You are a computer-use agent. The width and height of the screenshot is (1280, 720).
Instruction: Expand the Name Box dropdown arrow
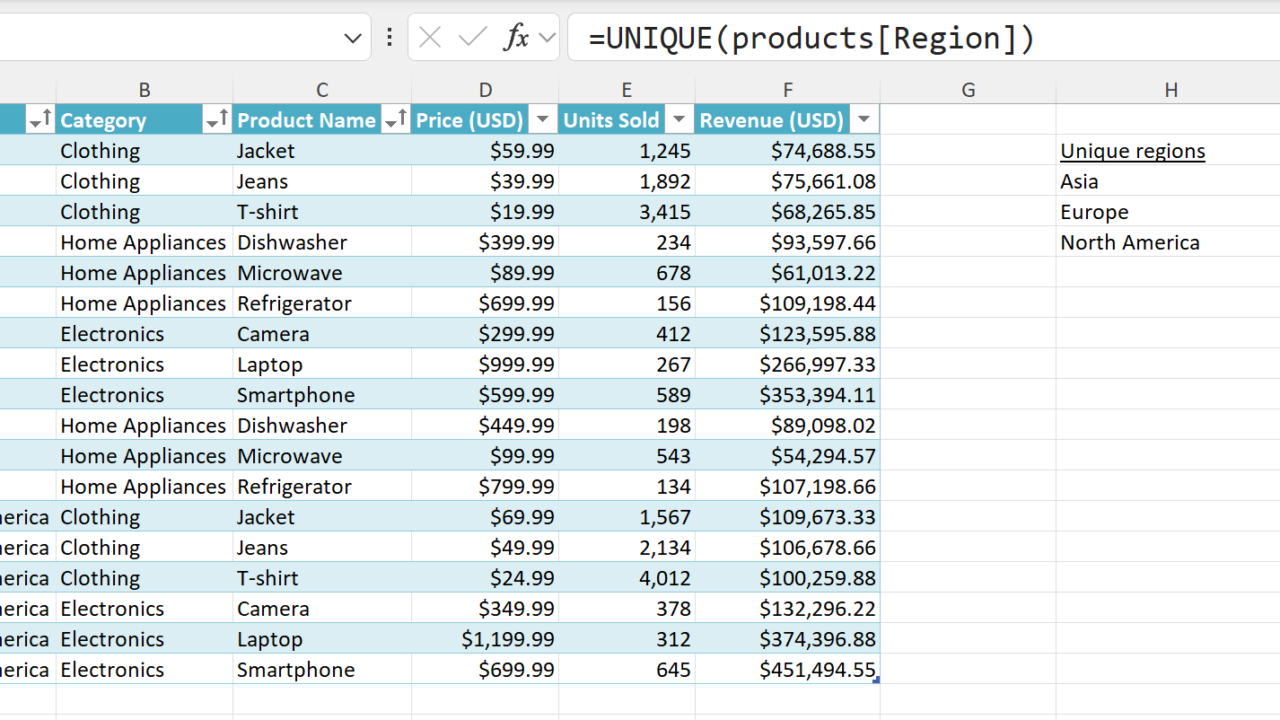pyautogui.click(x=352, y=38)
